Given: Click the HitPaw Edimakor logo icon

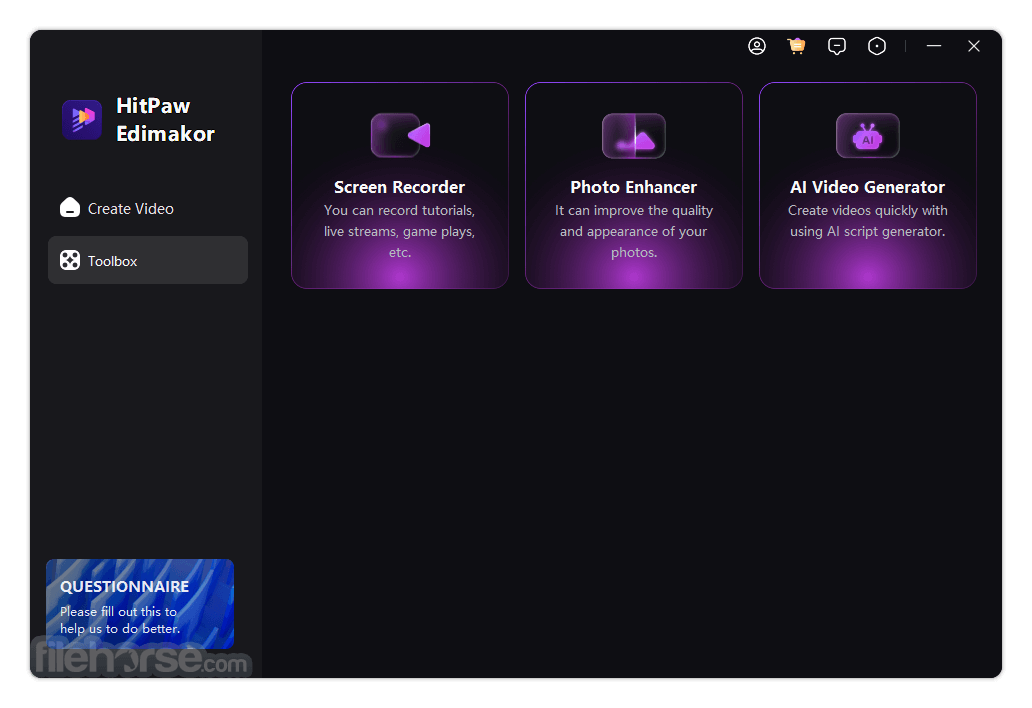Looking at the screenshot, I should pyautogui.click(x=82, y=119).
